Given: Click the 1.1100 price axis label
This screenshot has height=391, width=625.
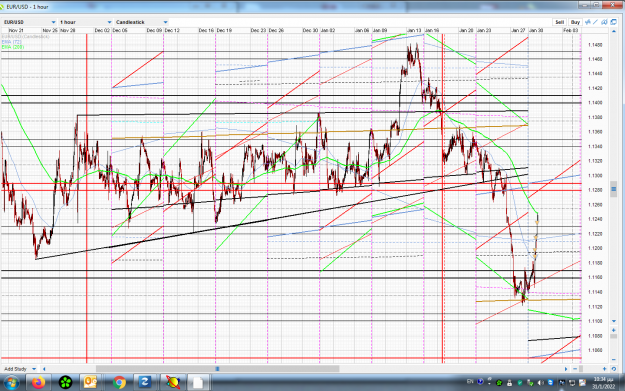Looking at the screenshot, I should click(x=595, y=321).
